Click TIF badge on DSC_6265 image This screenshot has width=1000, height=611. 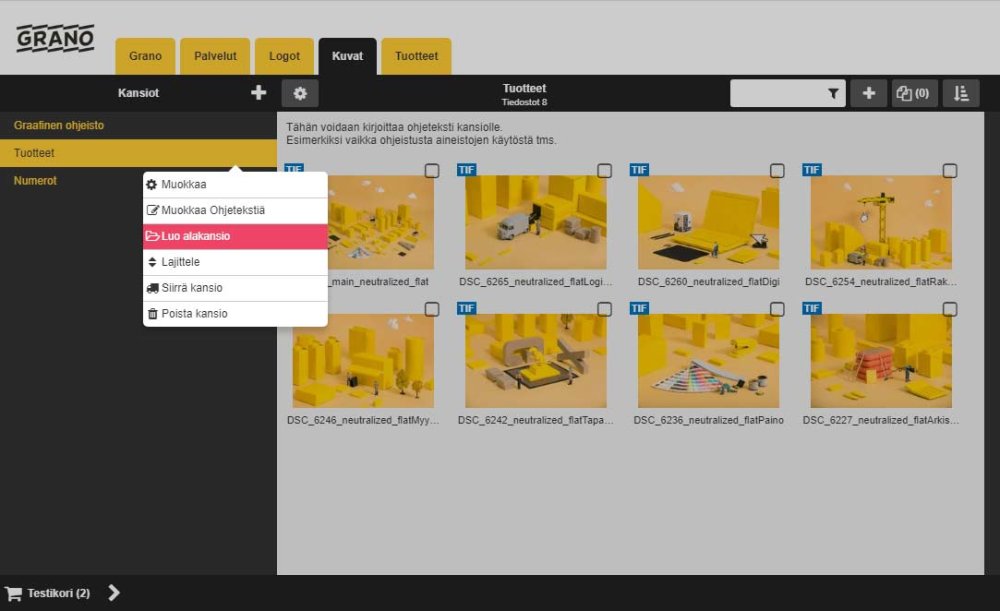pos(466,170)
